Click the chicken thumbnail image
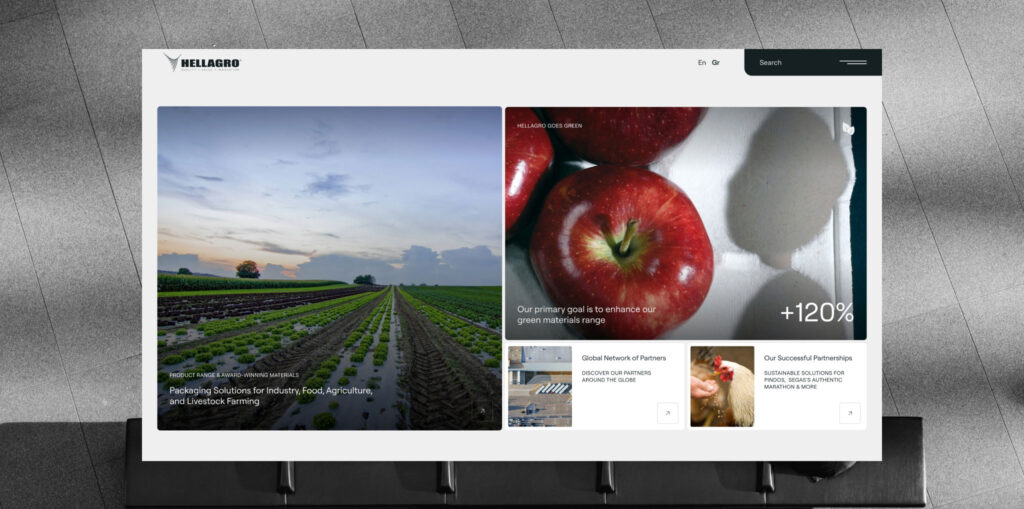The width and height of the screenshot is (1024, 509). click(722, 386)
